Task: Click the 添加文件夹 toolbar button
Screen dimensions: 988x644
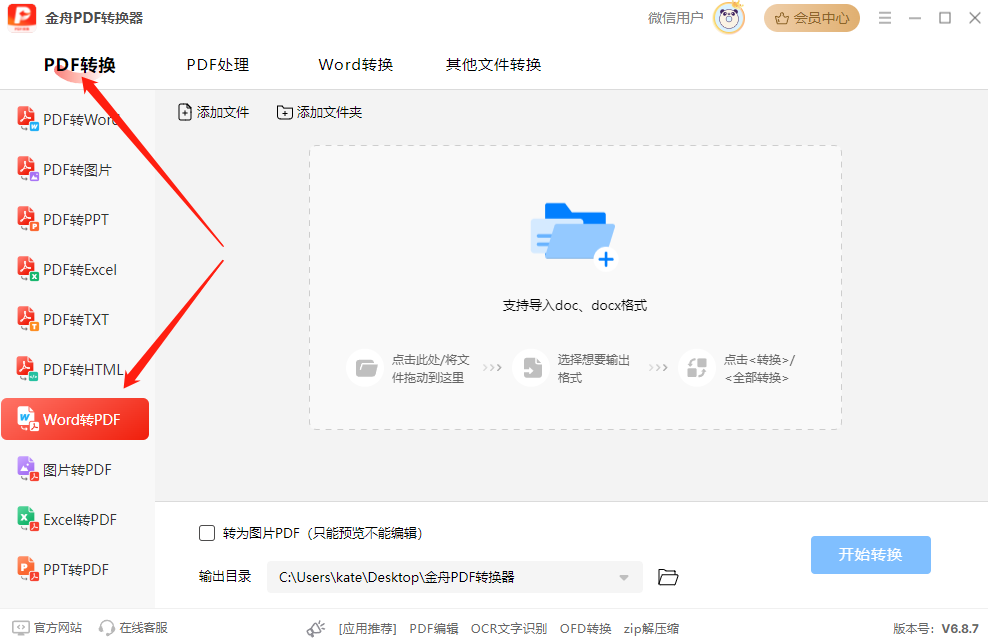Action: [x=319, y=112]
